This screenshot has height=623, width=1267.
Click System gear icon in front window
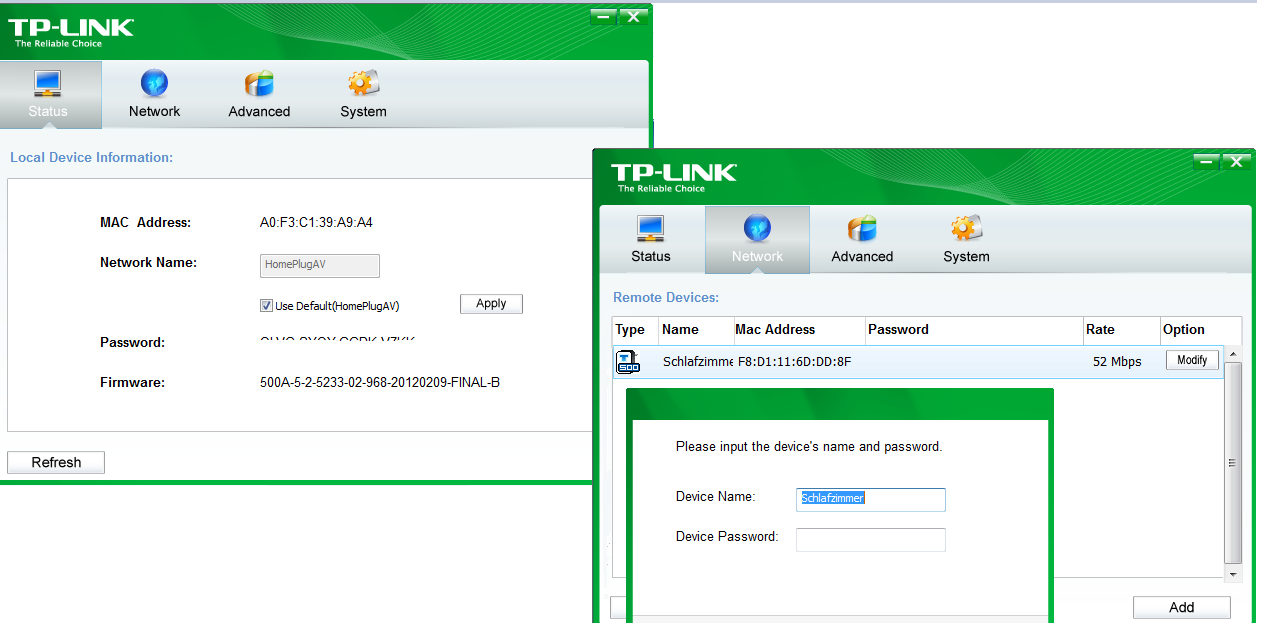pos(966,228)
